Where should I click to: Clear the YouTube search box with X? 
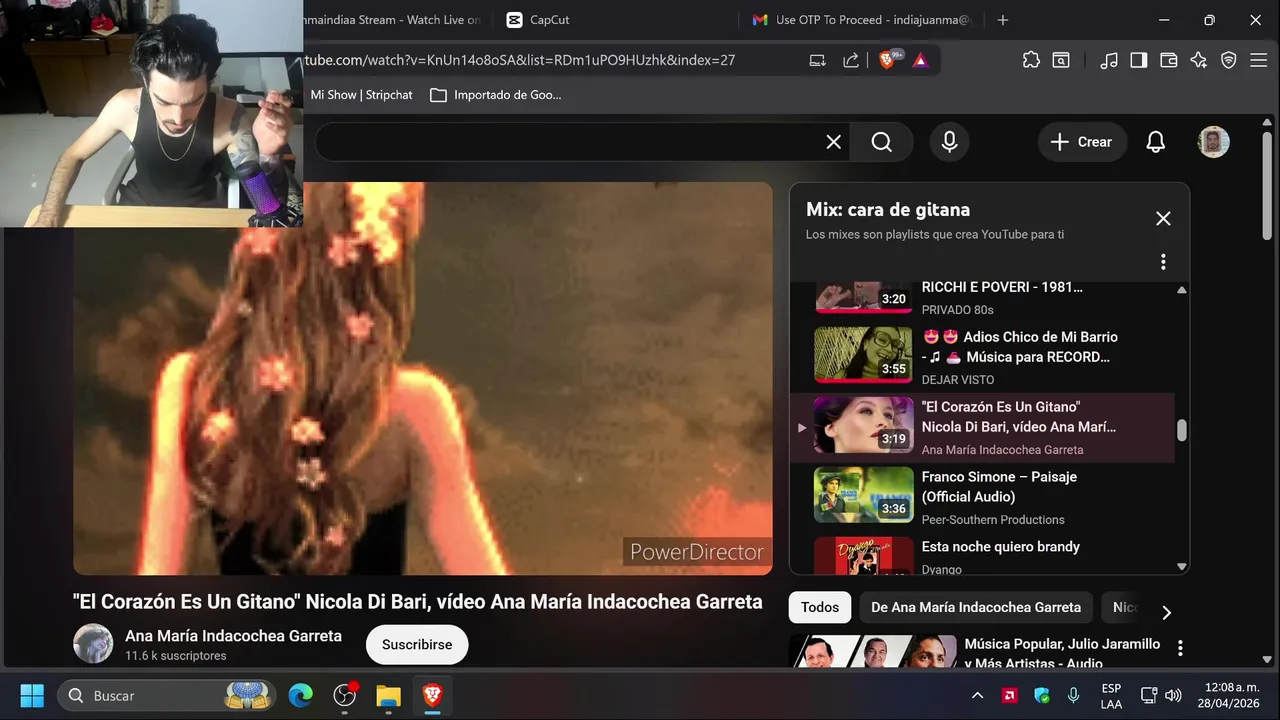pos(833,142)
